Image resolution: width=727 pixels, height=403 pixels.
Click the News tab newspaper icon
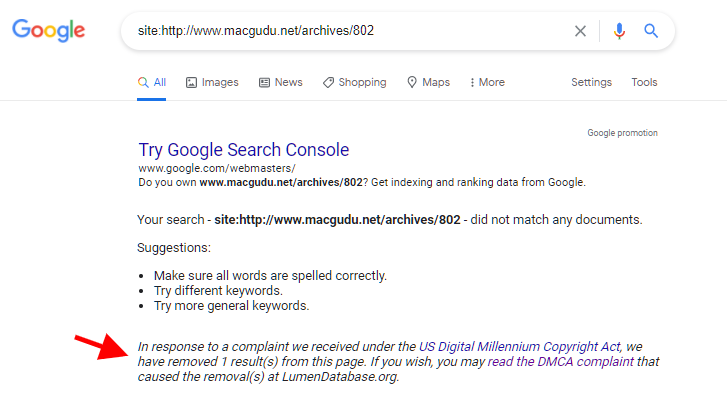point(264,83)
